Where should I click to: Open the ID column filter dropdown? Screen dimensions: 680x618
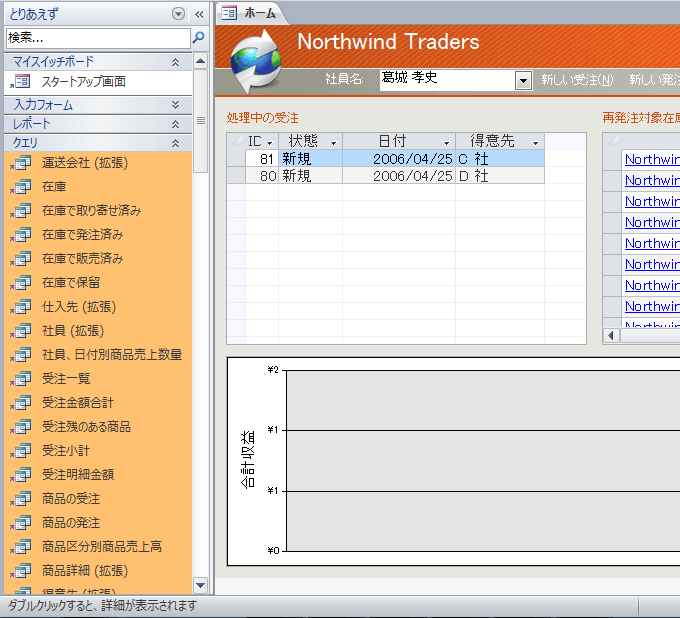click(x=269, y=143)
